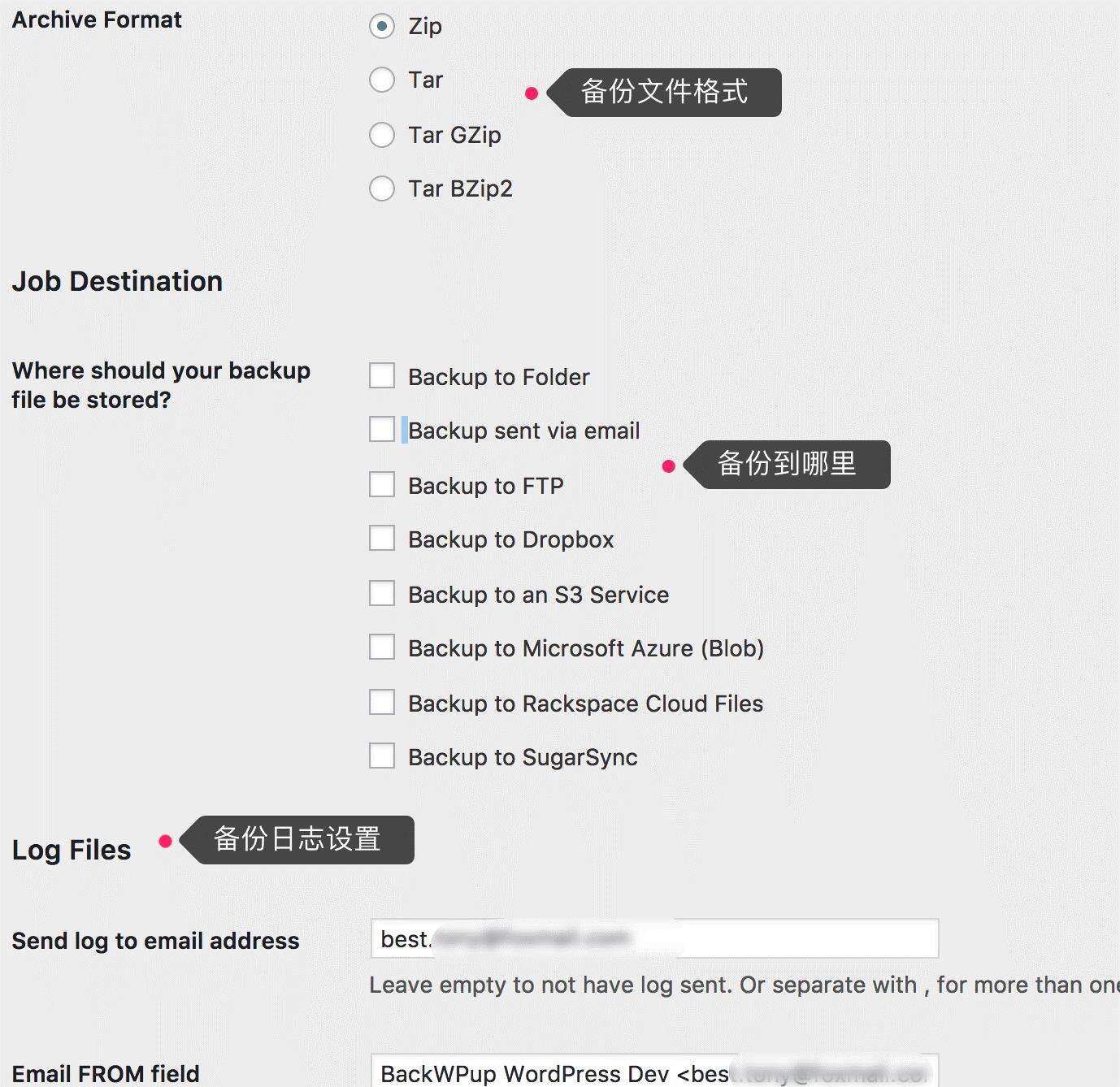
Task: Enable Backup to Dropbox
Action: coord(382,539)
